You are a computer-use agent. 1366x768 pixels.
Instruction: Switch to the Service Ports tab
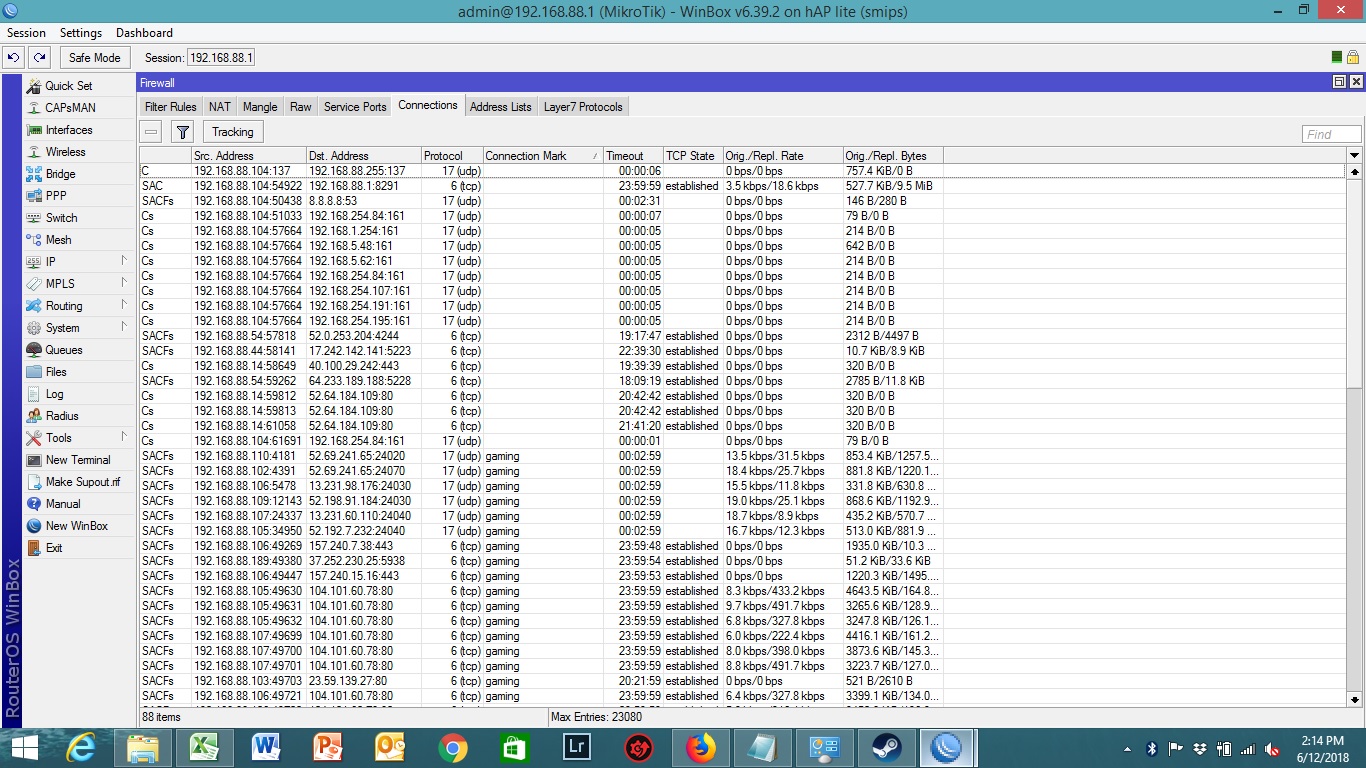pos(355,107)
